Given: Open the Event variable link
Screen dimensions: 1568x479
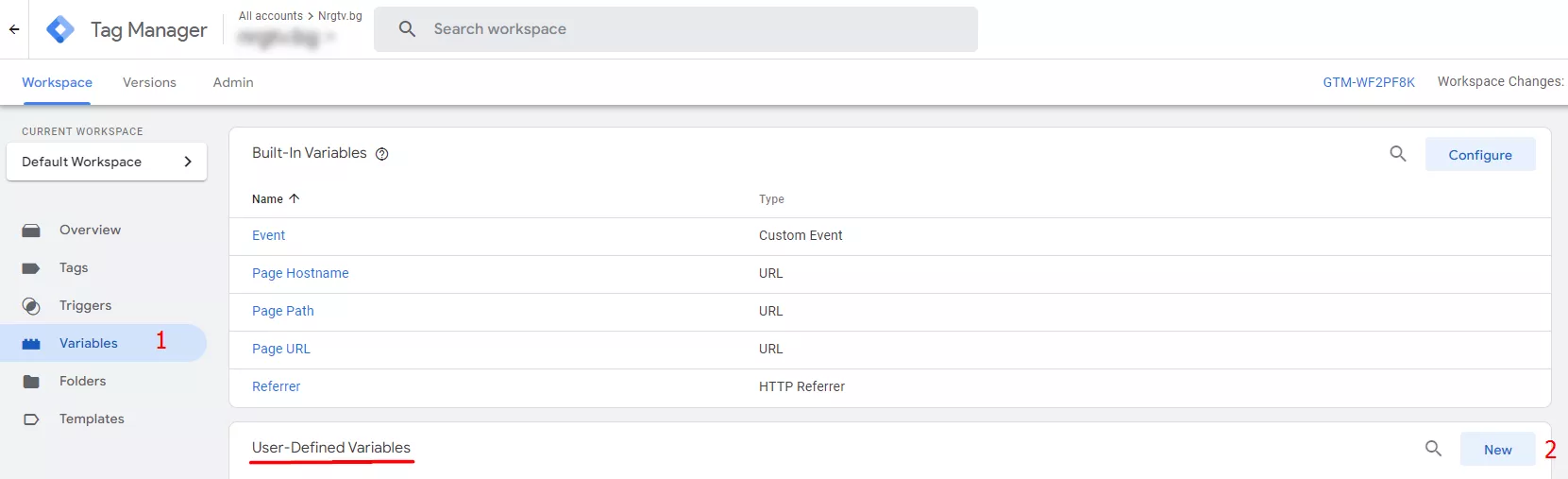Looking at the screenshot, I should 268,235.
